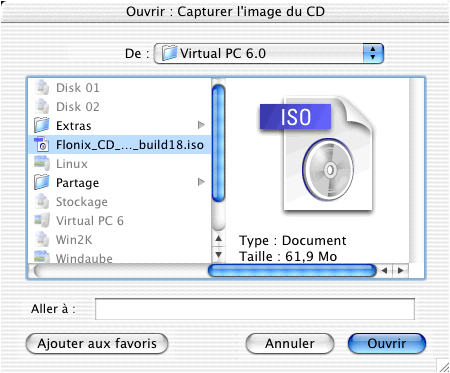Image resolution: width=450 pixels, height=373 pixels.
Task: Click the Win2K label
Action: coord(74,240)
